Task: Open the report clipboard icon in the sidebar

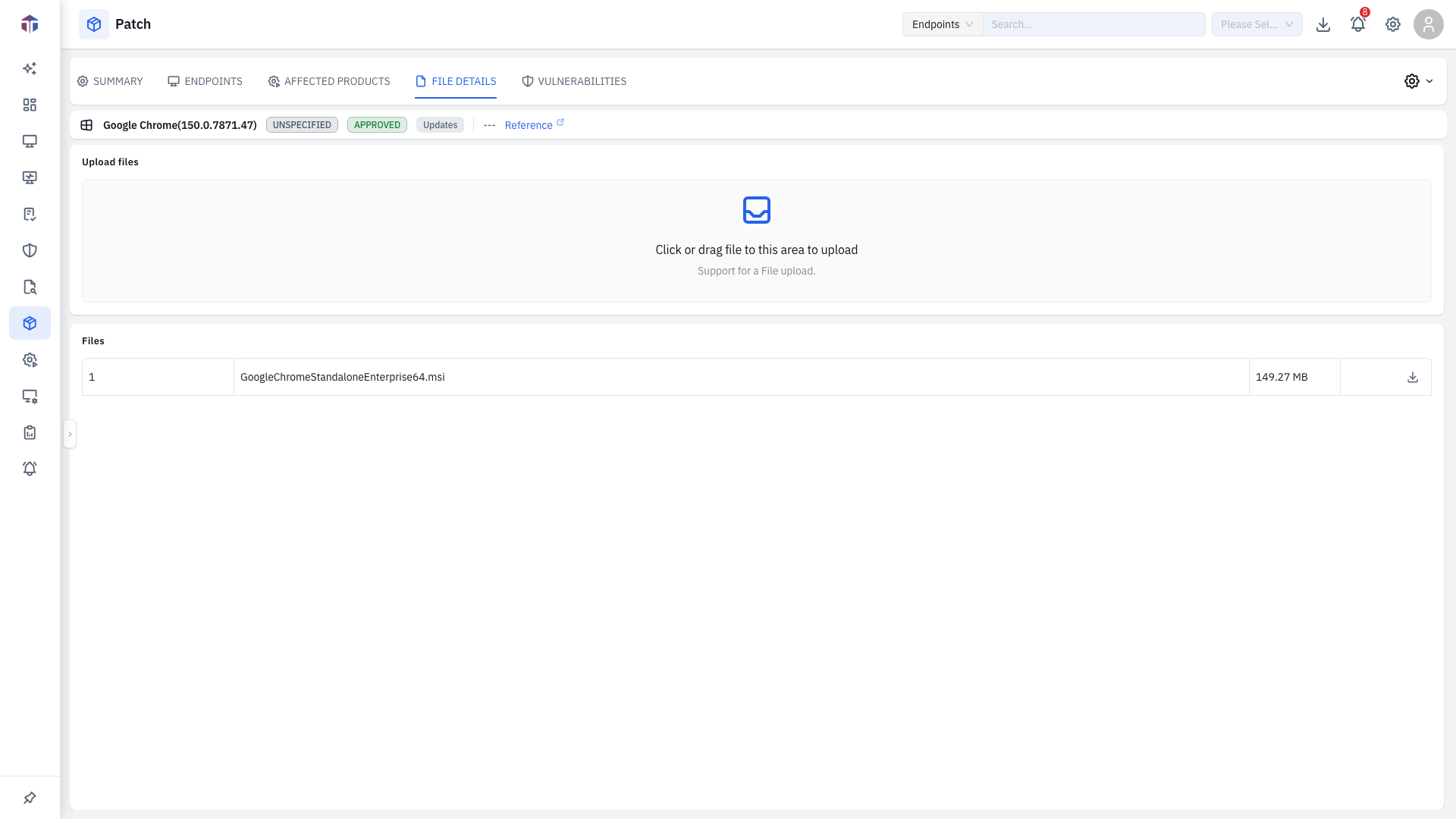Action: 30,432
